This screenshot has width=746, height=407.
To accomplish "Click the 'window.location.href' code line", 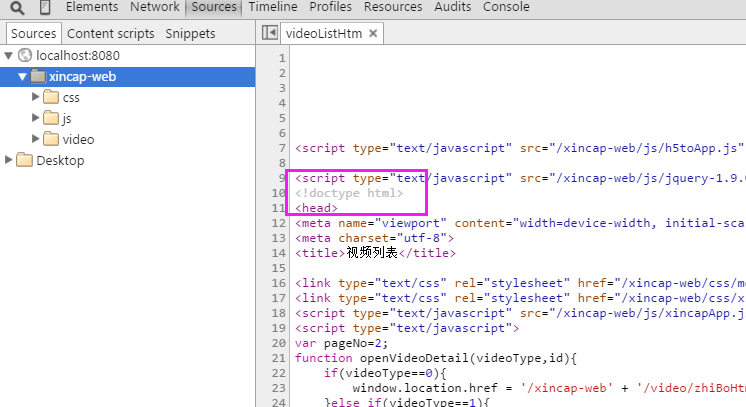I will click(549, 388).
